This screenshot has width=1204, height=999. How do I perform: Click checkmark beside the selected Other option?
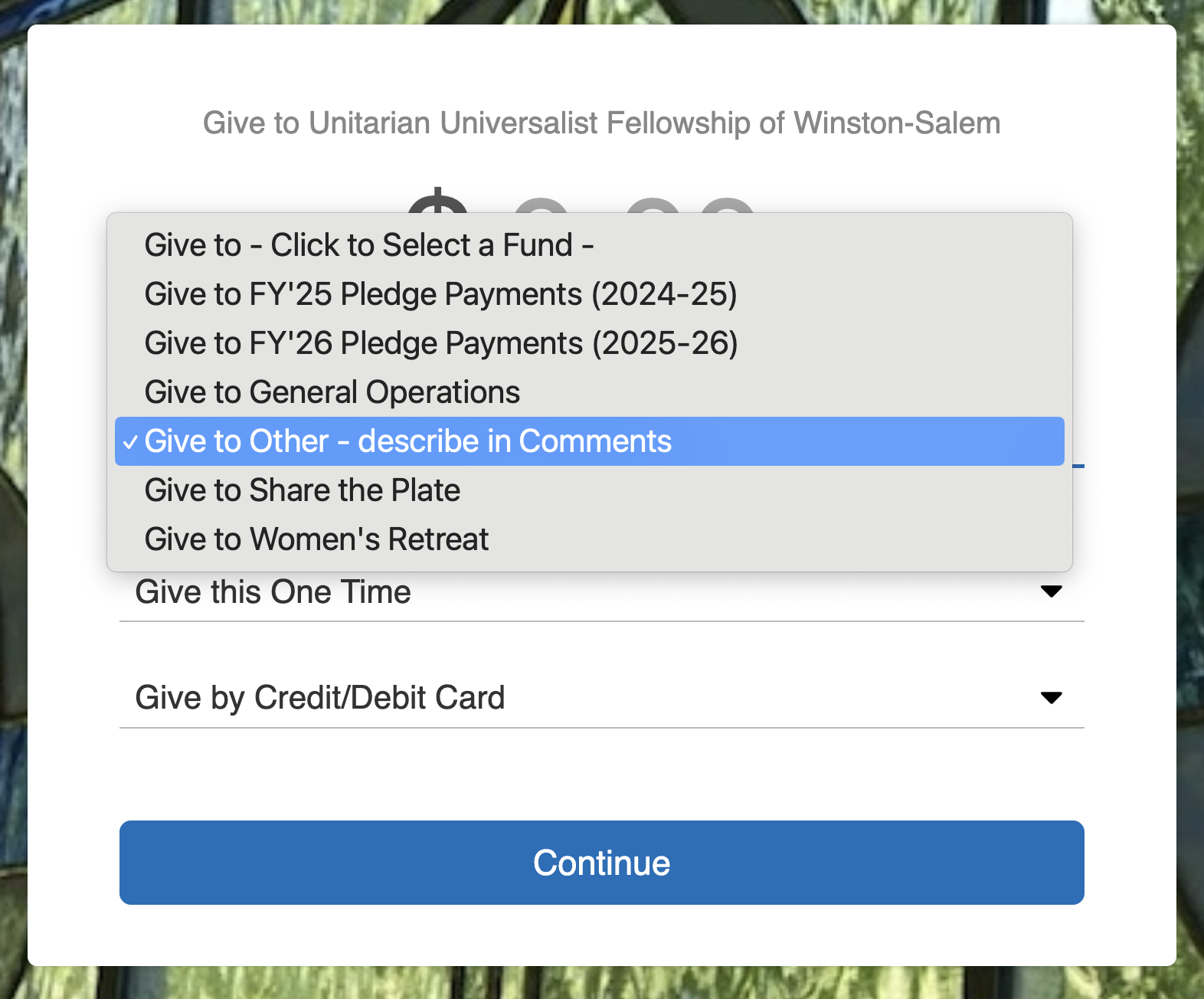tap(131, 442)
